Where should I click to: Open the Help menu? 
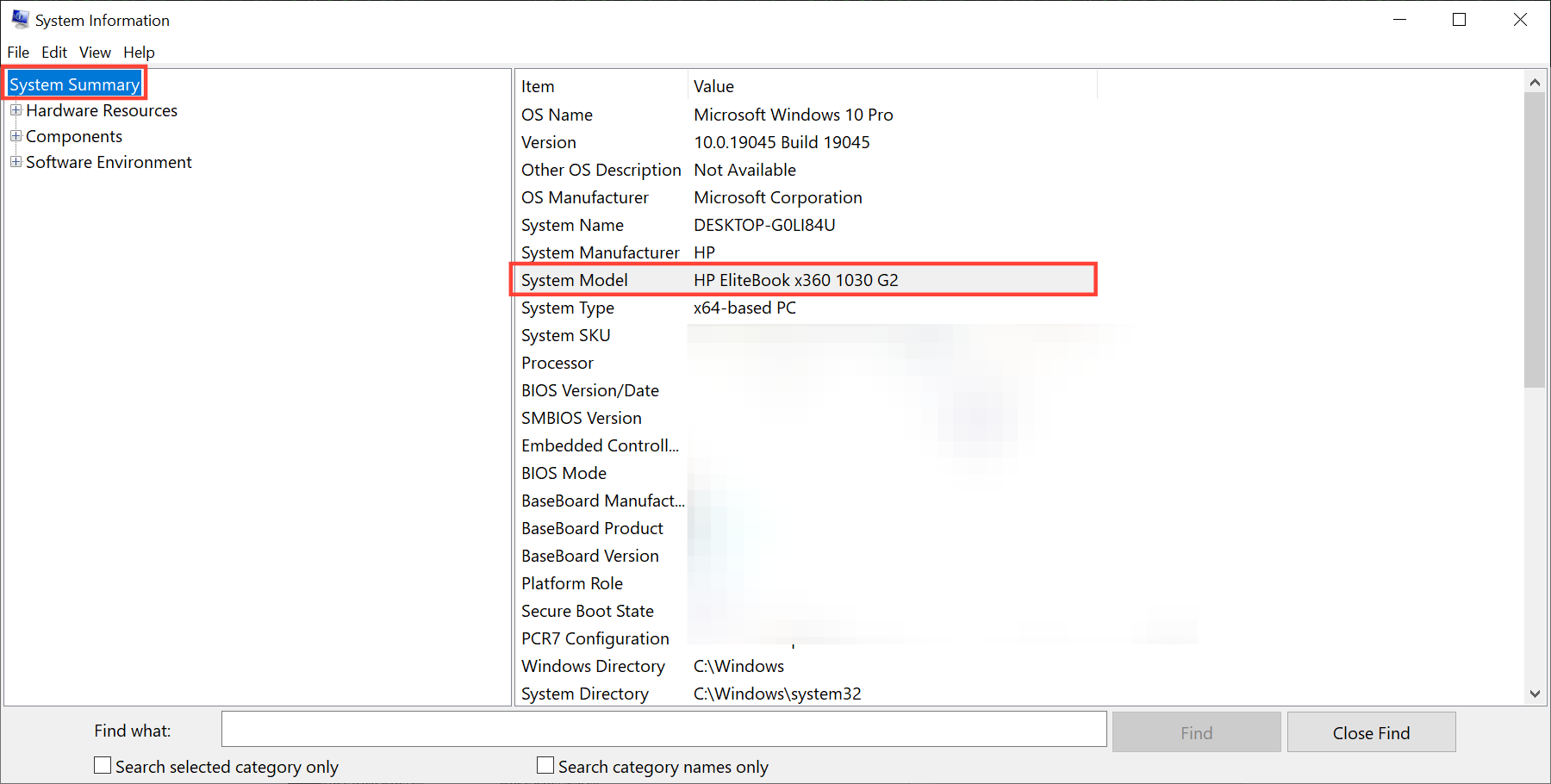pos(138,52)
